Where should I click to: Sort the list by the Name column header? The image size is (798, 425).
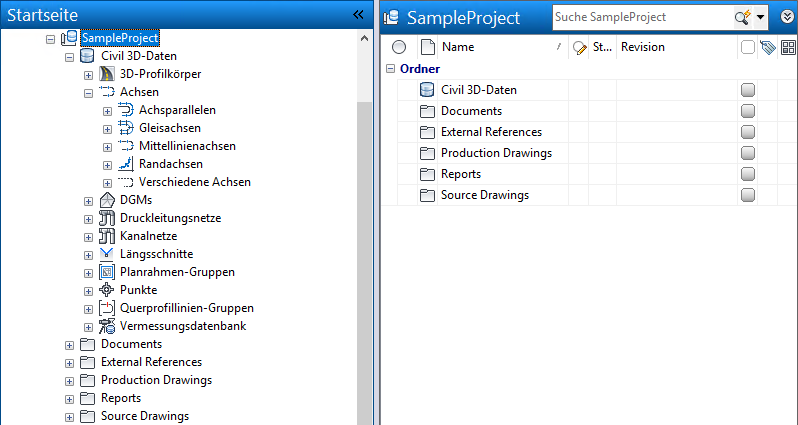(458, 47)
